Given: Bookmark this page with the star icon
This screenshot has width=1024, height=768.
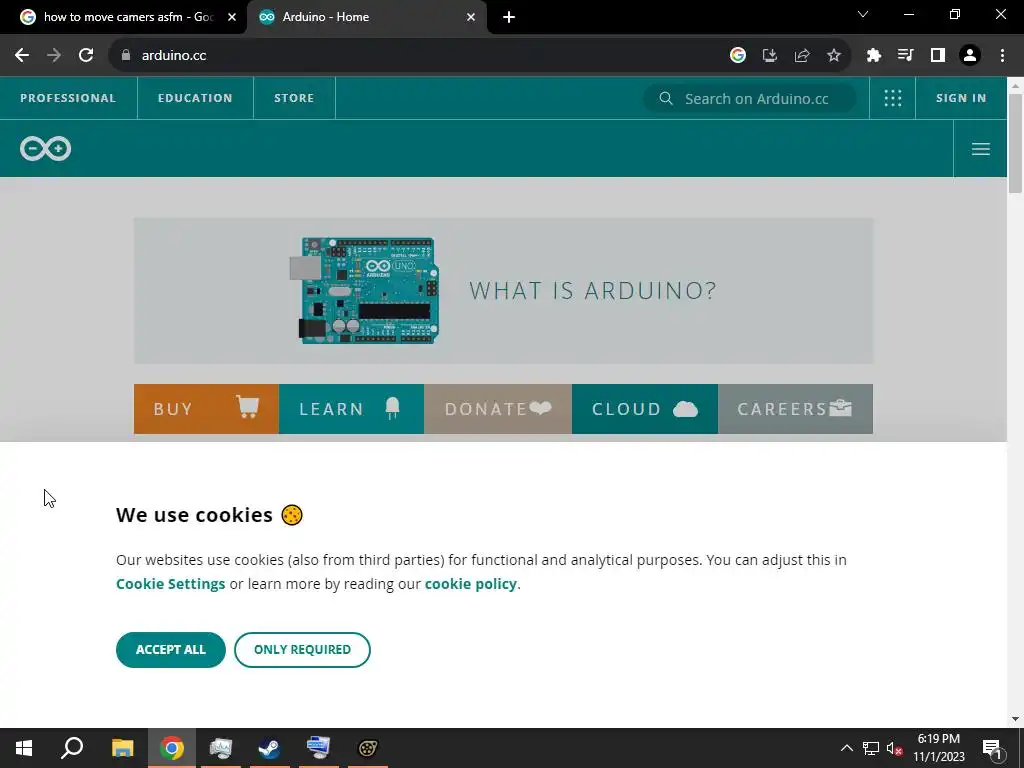Looking at the screenshot, I should (x=833, y=56).
